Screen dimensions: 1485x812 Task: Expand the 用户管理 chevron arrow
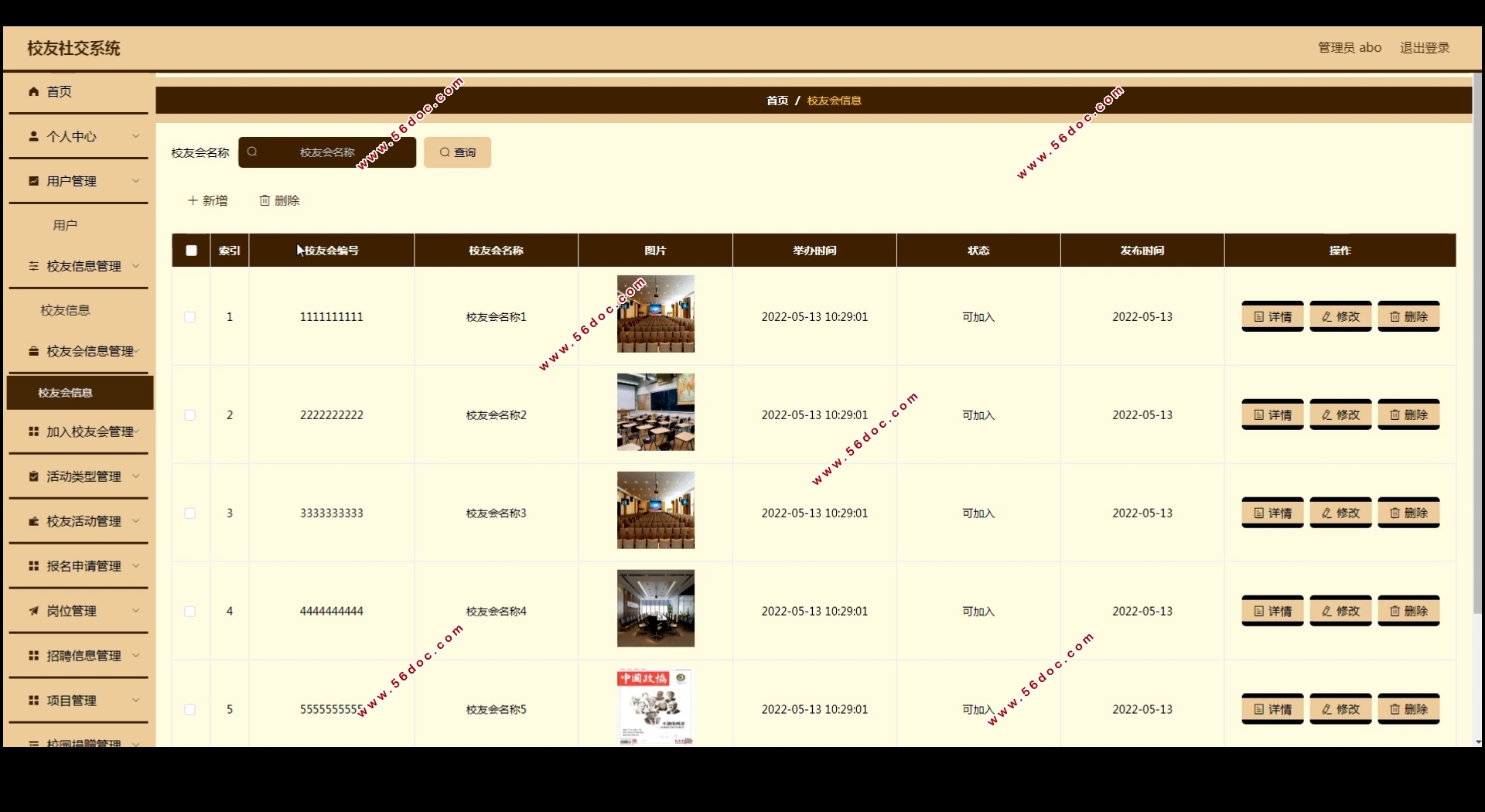tap(136, 181)
